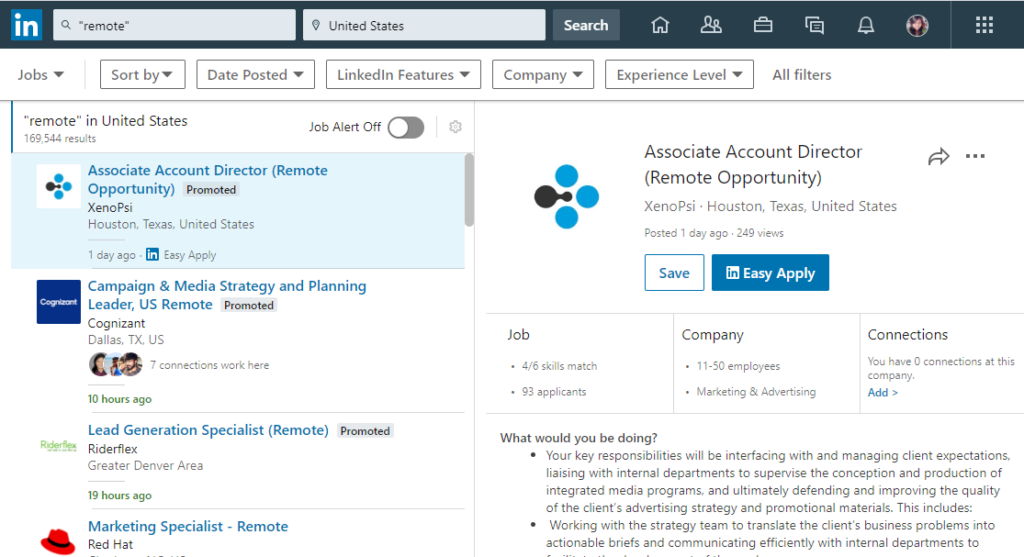Expand the Experience Level filter
The height and width of the screenshot is (557, 1024).
[679, 75]
